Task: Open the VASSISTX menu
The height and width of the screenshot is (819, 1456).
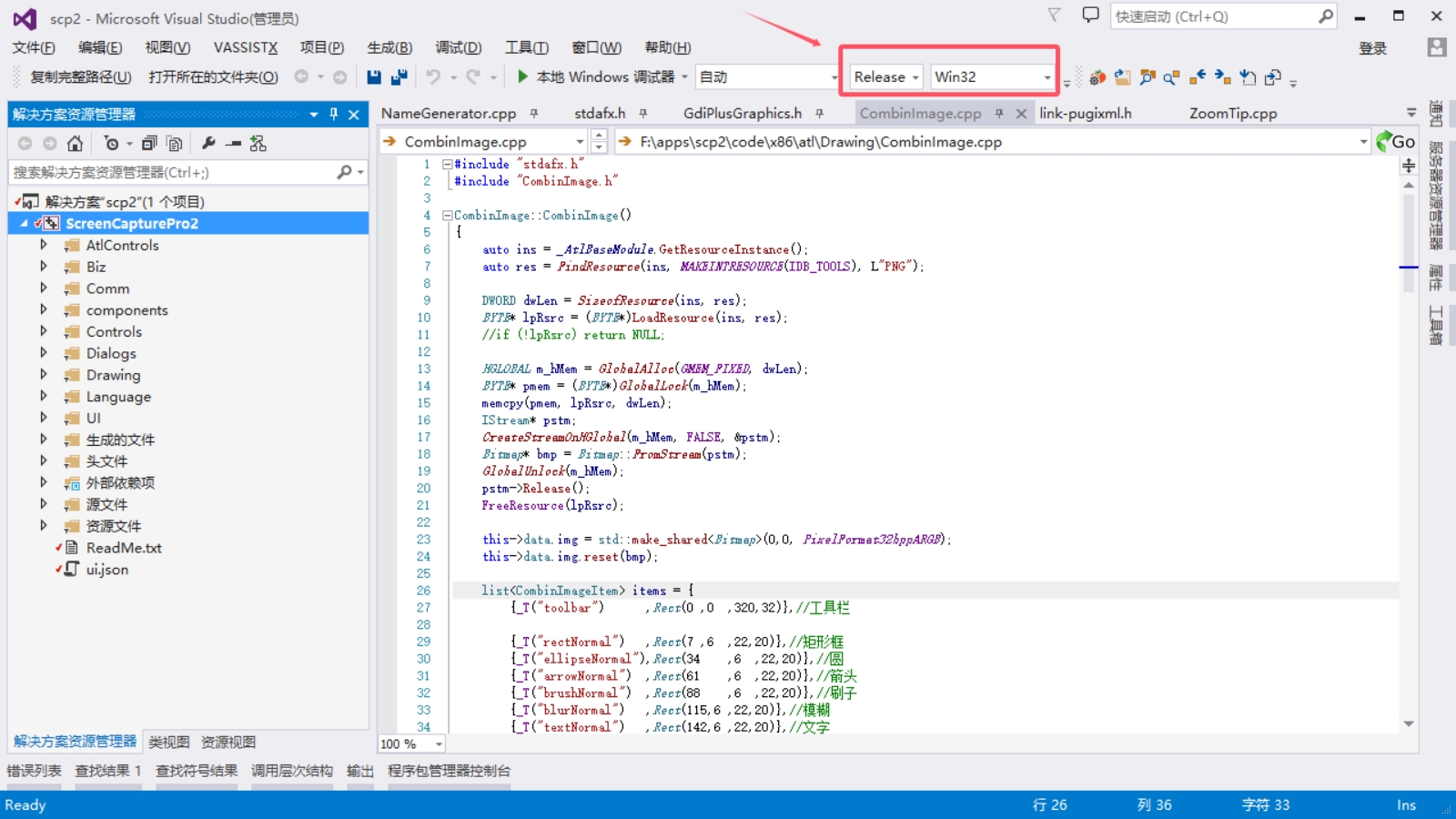Action: tap(245, 47)
